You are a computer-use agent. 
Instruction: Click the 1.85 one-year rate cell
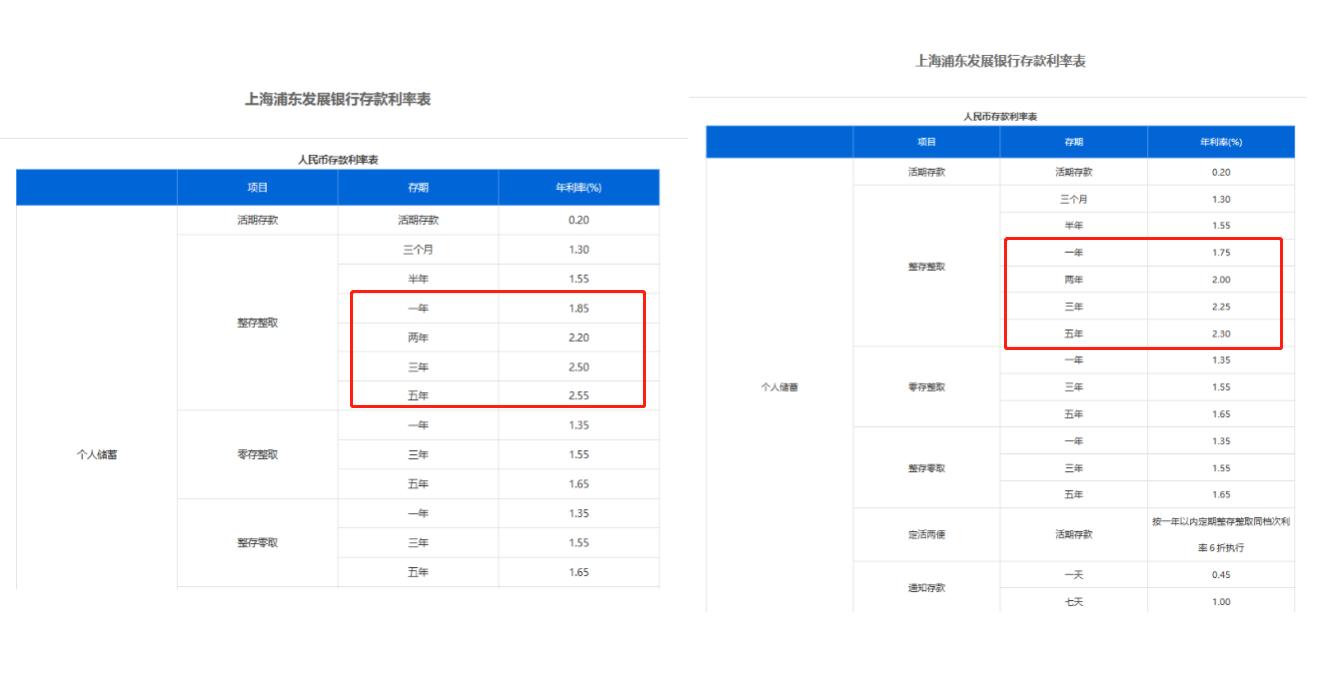coord(578,309)
